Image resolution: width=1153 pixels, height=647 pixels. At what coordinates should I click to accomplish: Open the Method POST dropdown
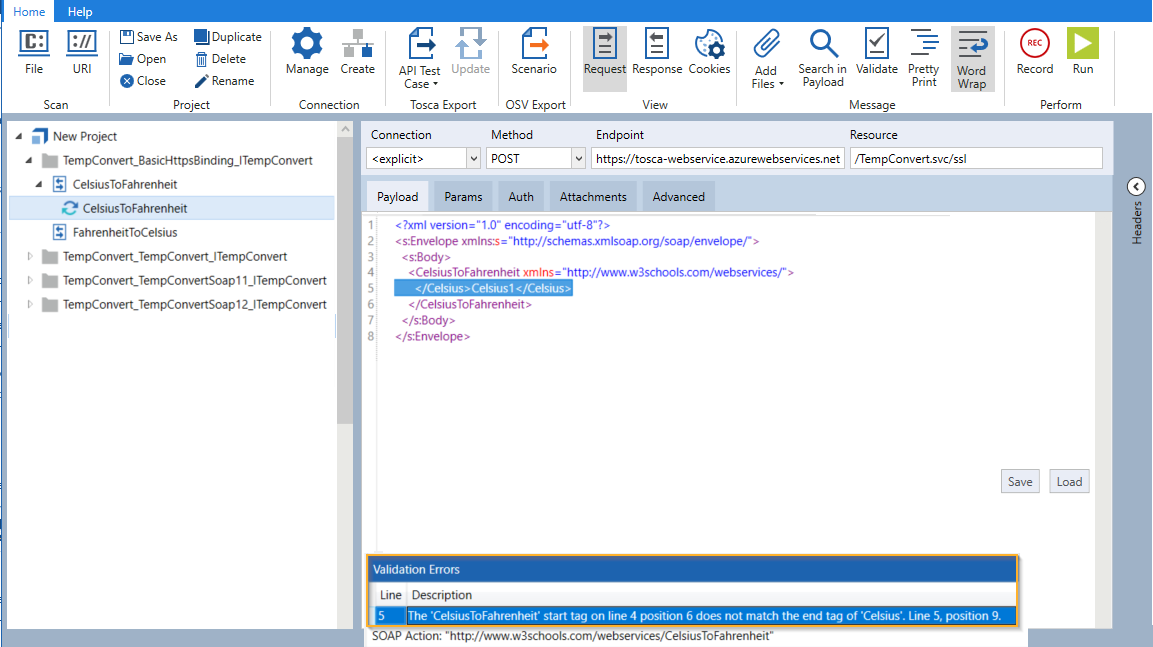coord(578,158)
